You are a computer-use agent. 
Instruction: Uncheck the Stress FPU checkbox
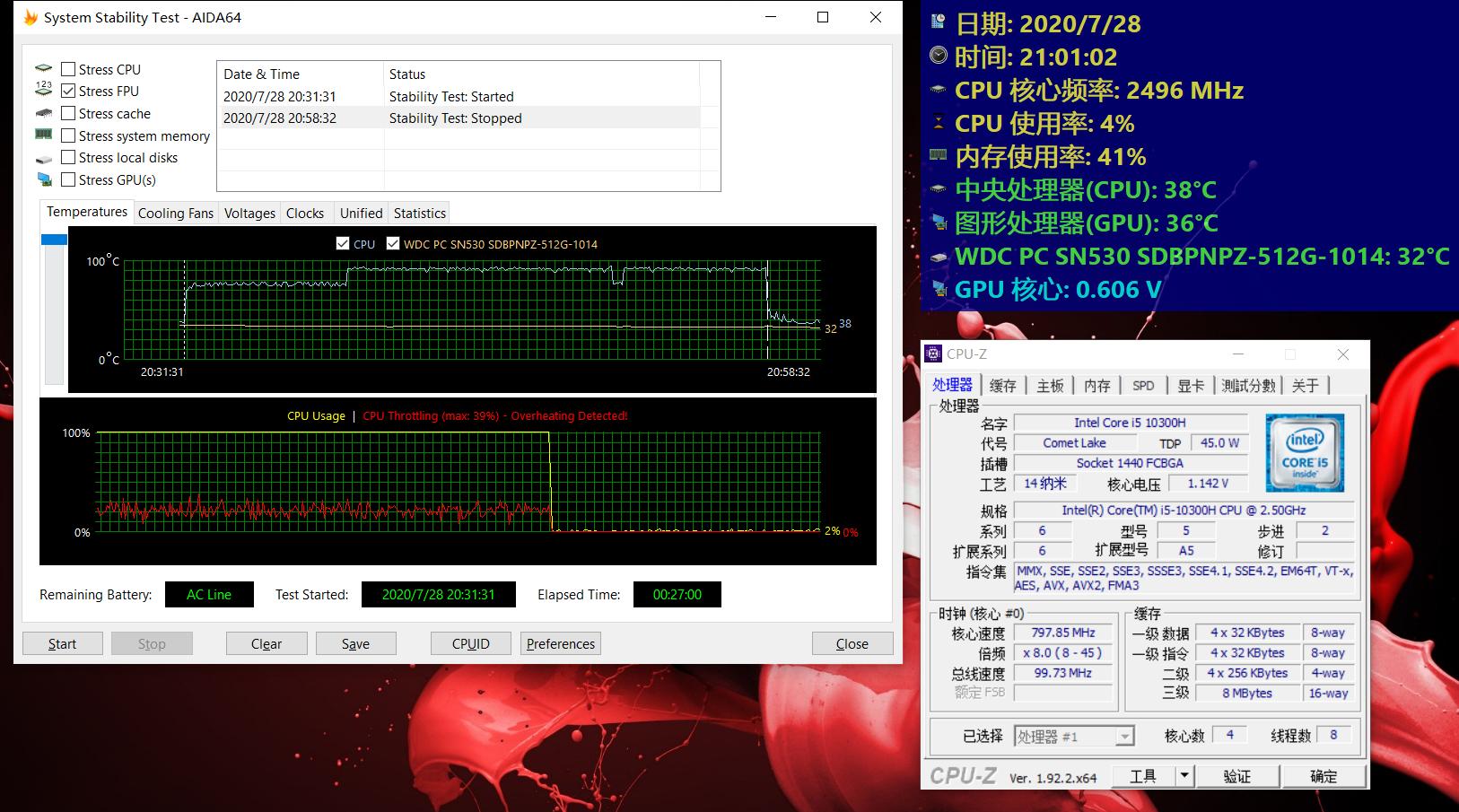coord(68,91)
